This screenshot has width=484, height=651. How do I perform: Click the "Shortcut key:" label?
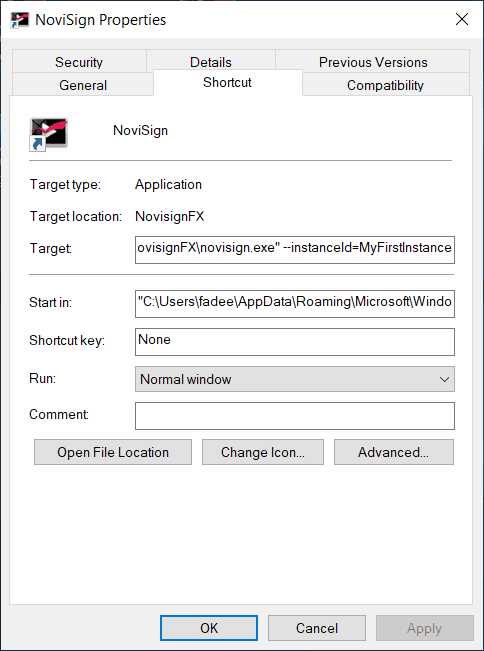tap(67, 340)
